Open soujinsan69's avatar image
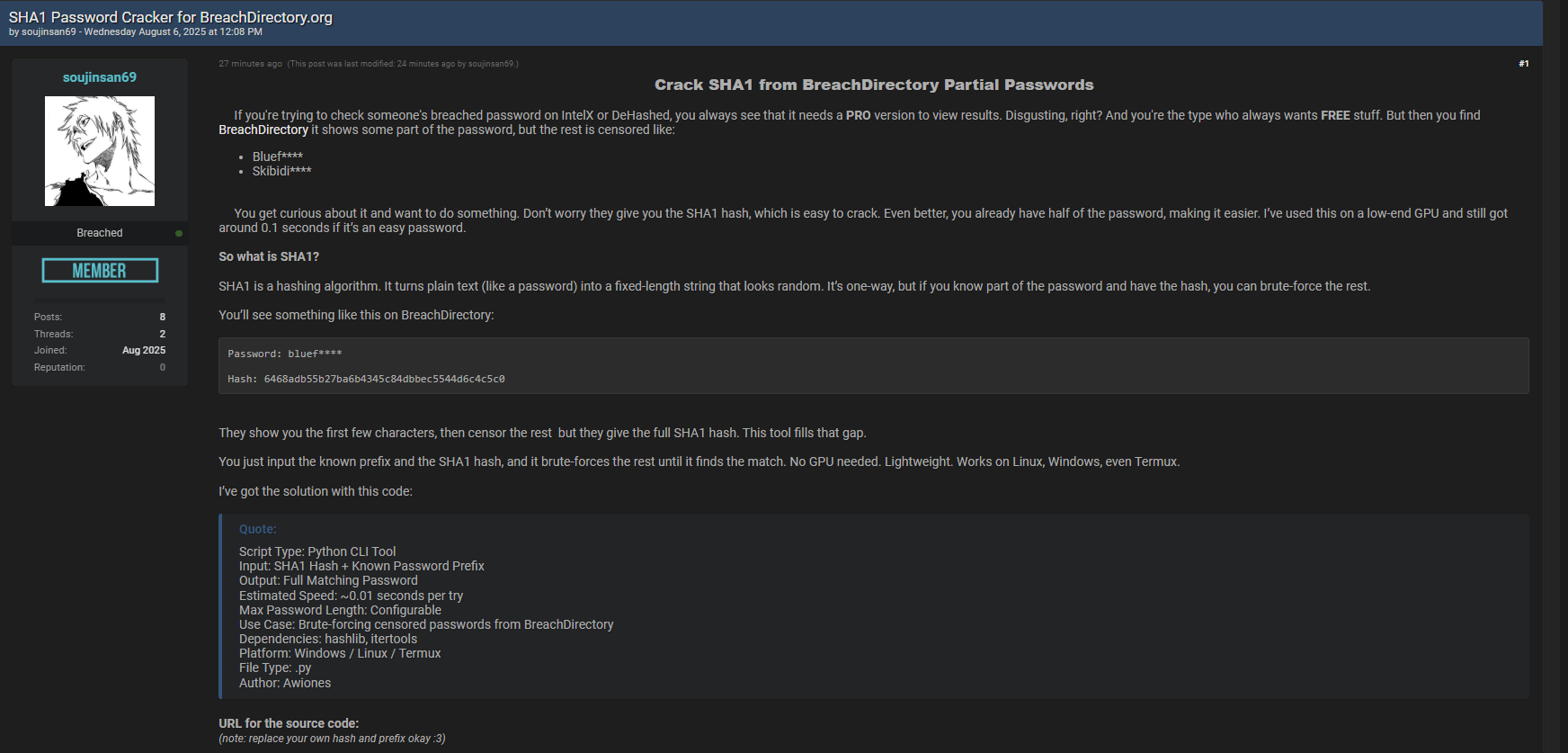Screen dimensions: 1568x753 coord(100,151)
